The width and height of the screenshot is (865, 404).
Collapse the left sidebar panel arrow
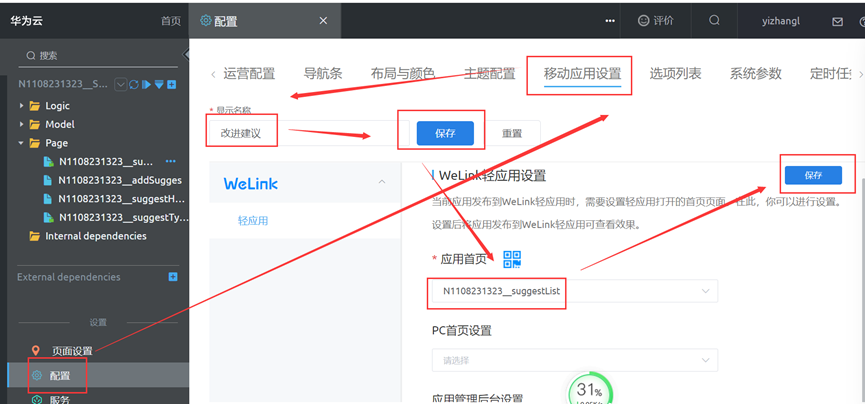click(x=186, y=55)
